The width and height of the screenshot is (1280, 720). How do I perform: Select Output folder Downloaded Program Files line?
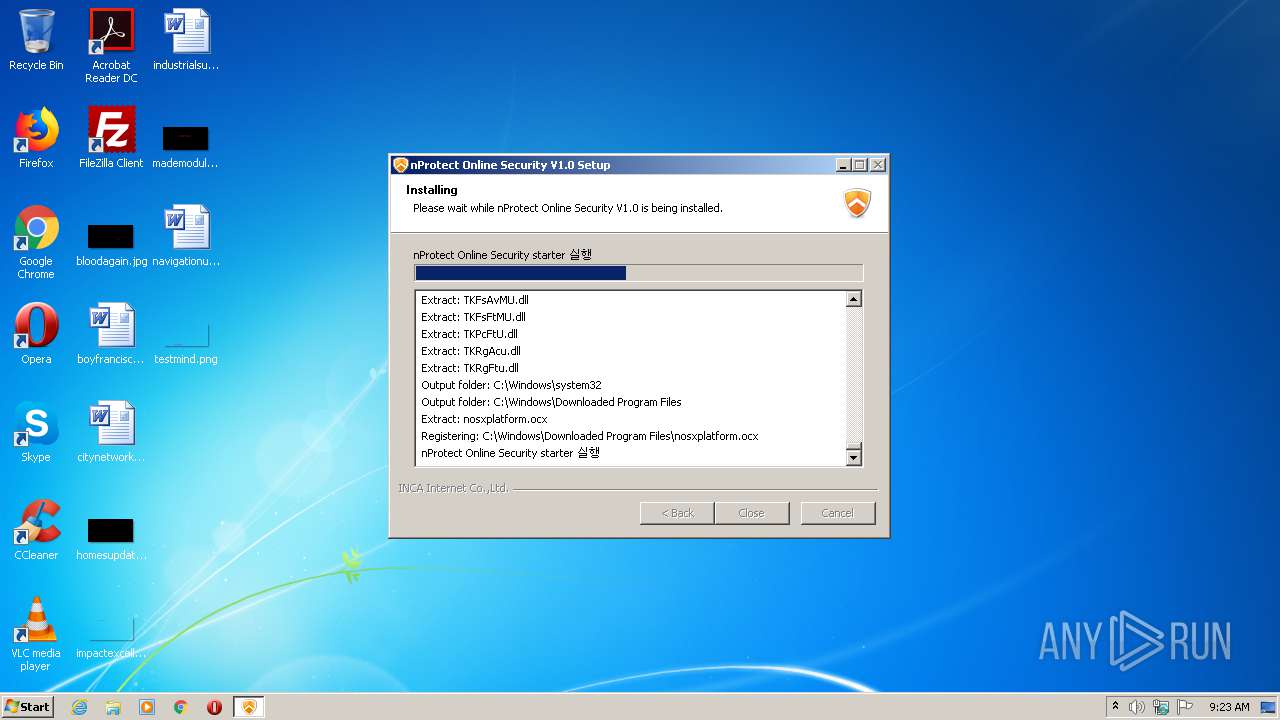pyautogui.click(x=551, y=402)
